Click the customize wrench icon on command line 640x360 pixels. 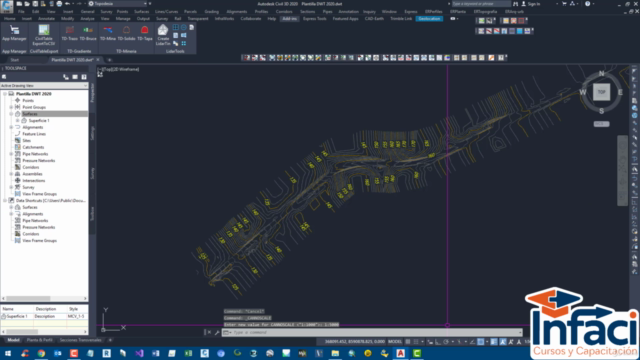coord(217,332)
